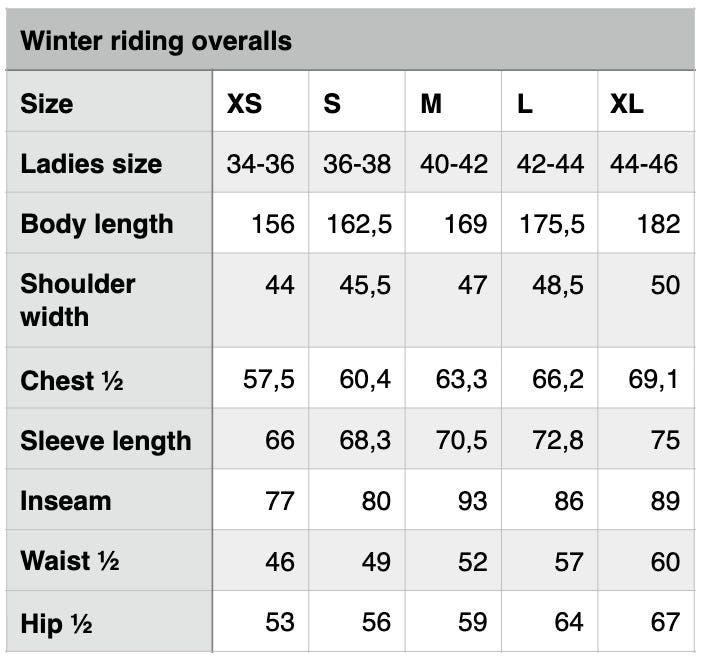Select the 'Sleeve length' row label
704x668 pixels.
click(x=106, y=441)
